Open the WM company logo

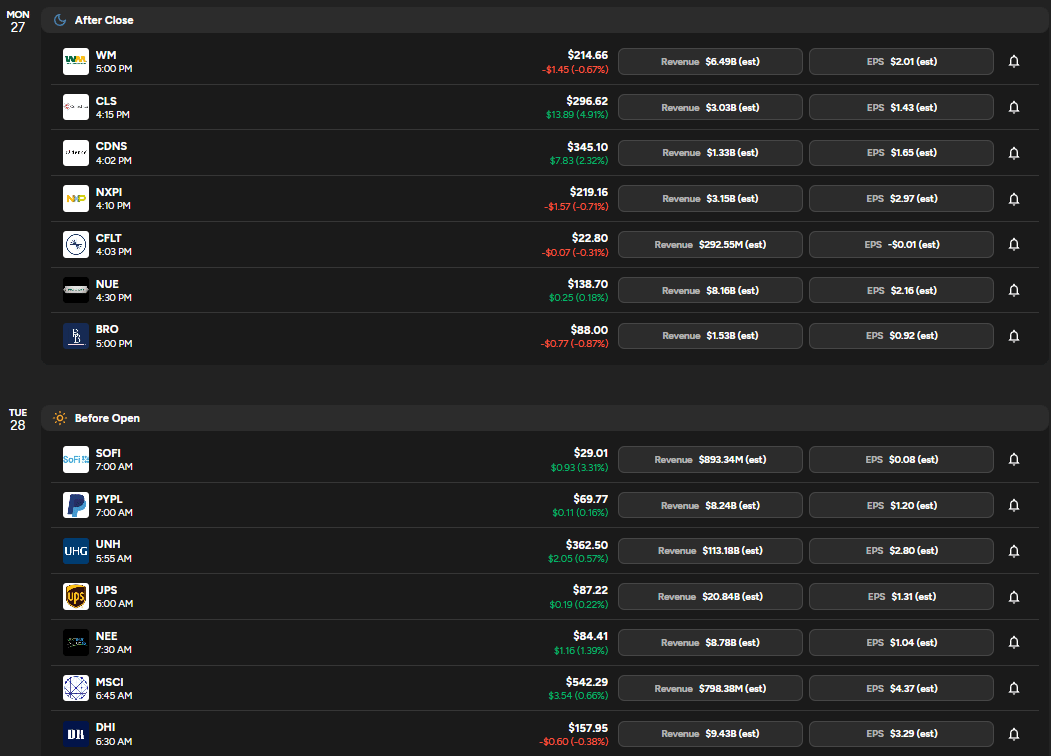coord(76,62)
